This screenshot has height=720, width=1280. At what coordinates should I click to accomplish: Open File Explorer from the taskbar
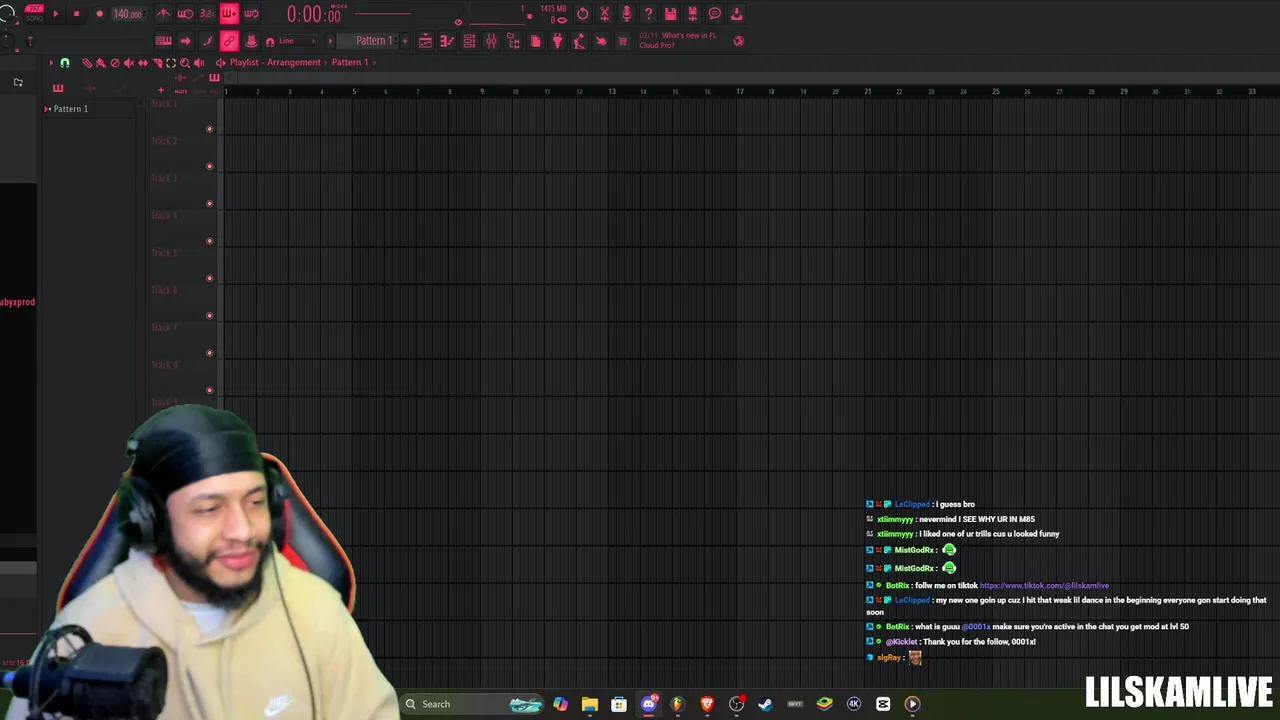point(590,704)
